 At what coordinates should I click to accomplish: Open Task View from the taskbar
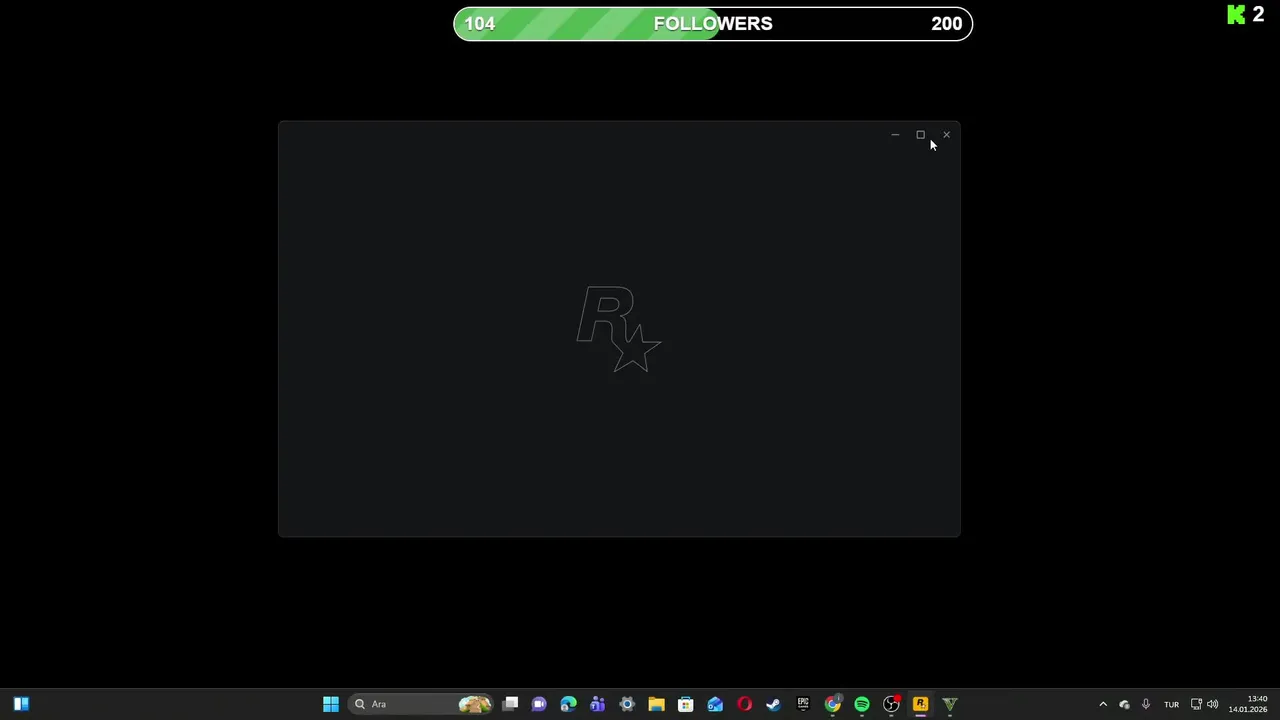(510, 704)
